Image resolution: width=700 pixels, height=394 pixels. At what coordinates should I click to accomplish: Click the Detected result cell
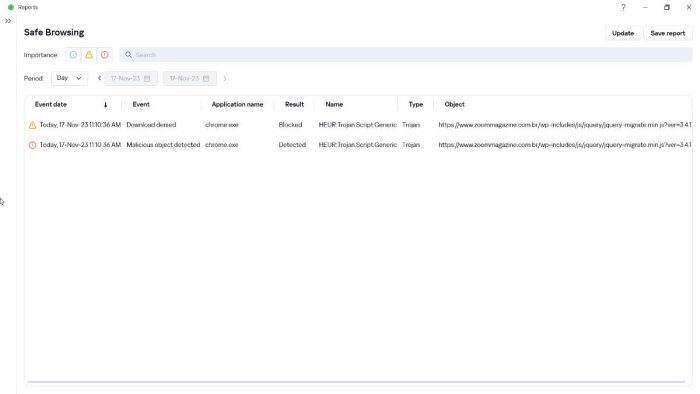tap(292, 145)
